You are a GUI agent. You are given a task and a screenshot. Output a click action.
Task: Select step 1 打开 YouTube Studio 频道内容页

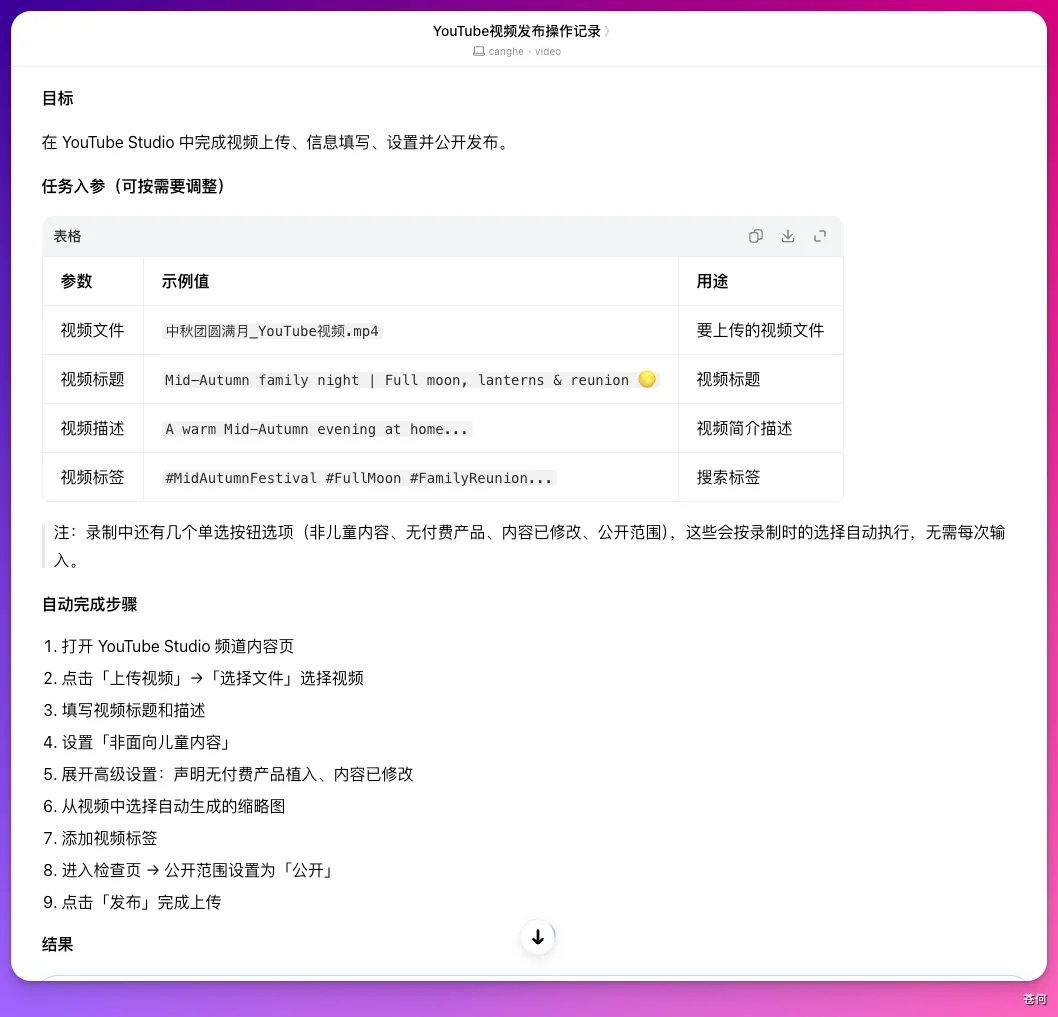point(169,647)
